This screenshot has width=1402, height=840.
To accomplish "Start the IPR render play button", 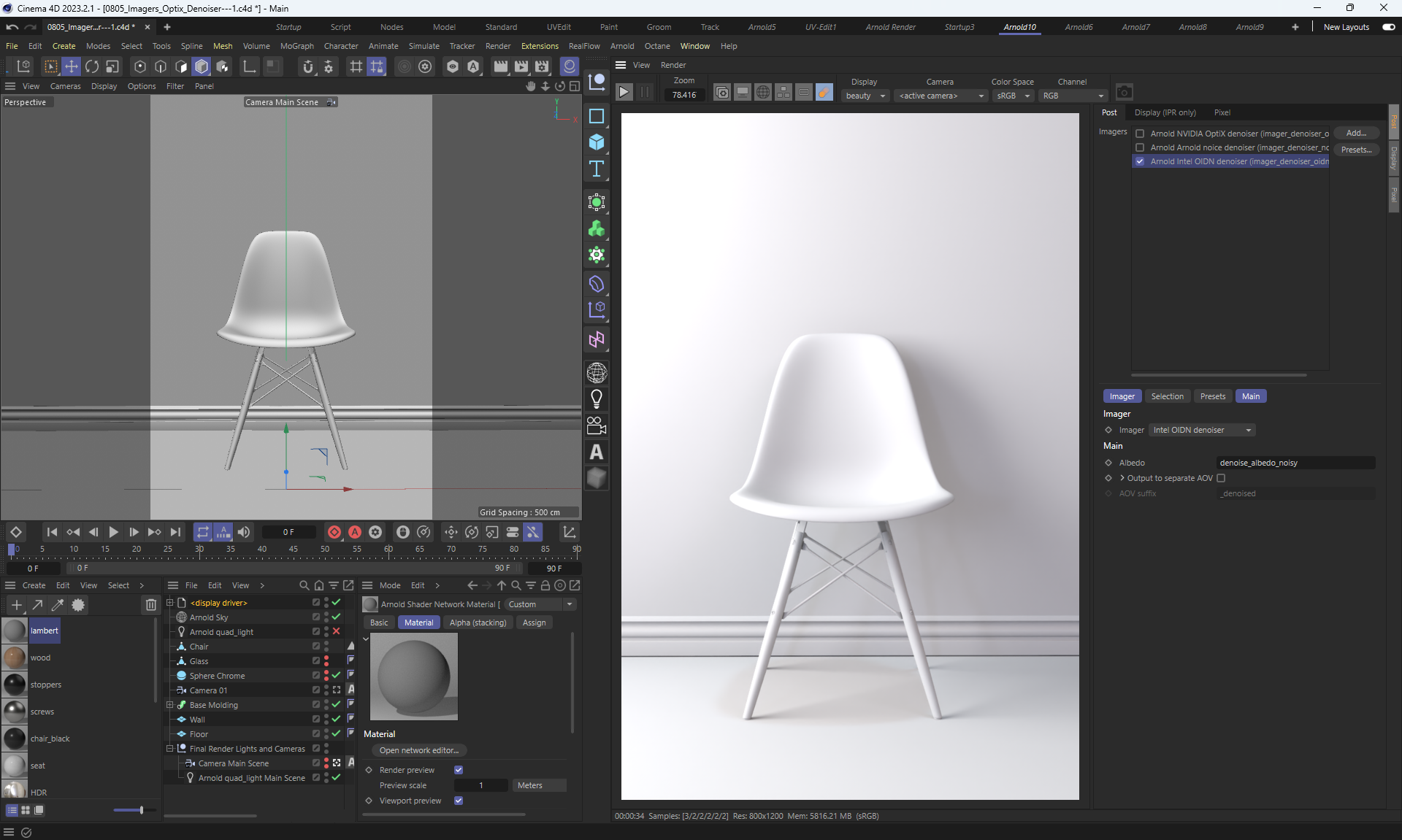I will pyautogui.click(x=624, y=92).
